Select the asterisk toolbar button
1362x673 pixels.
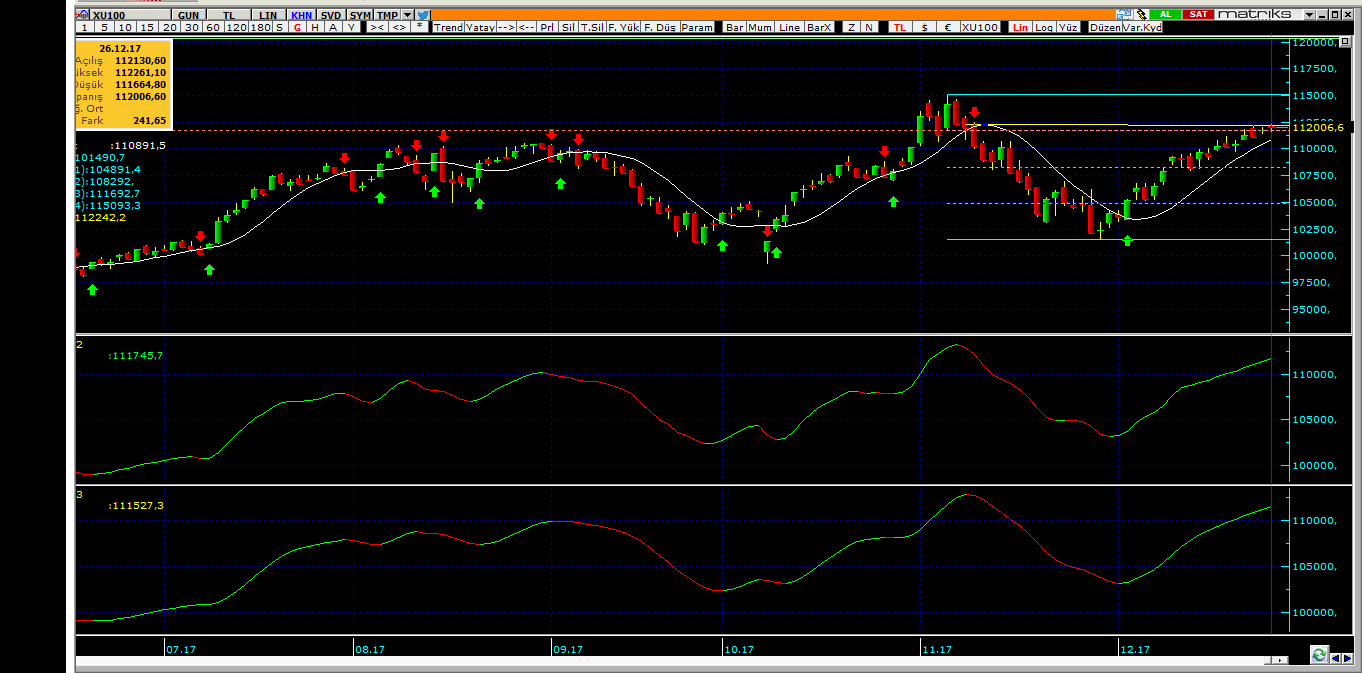420,27
